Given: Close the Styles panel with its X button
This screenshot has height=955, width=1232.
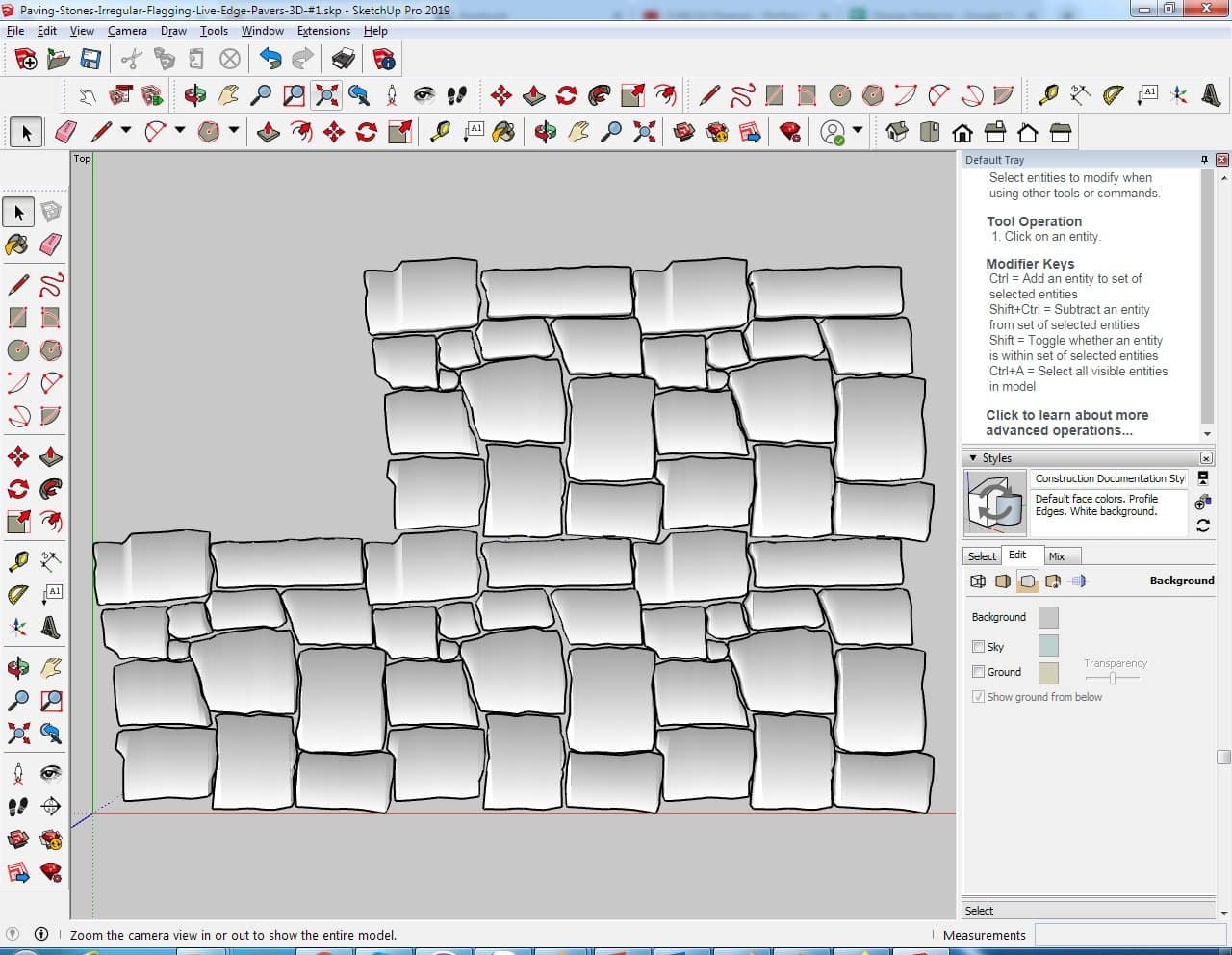Looking at the screenshot, I should 1206,458.
